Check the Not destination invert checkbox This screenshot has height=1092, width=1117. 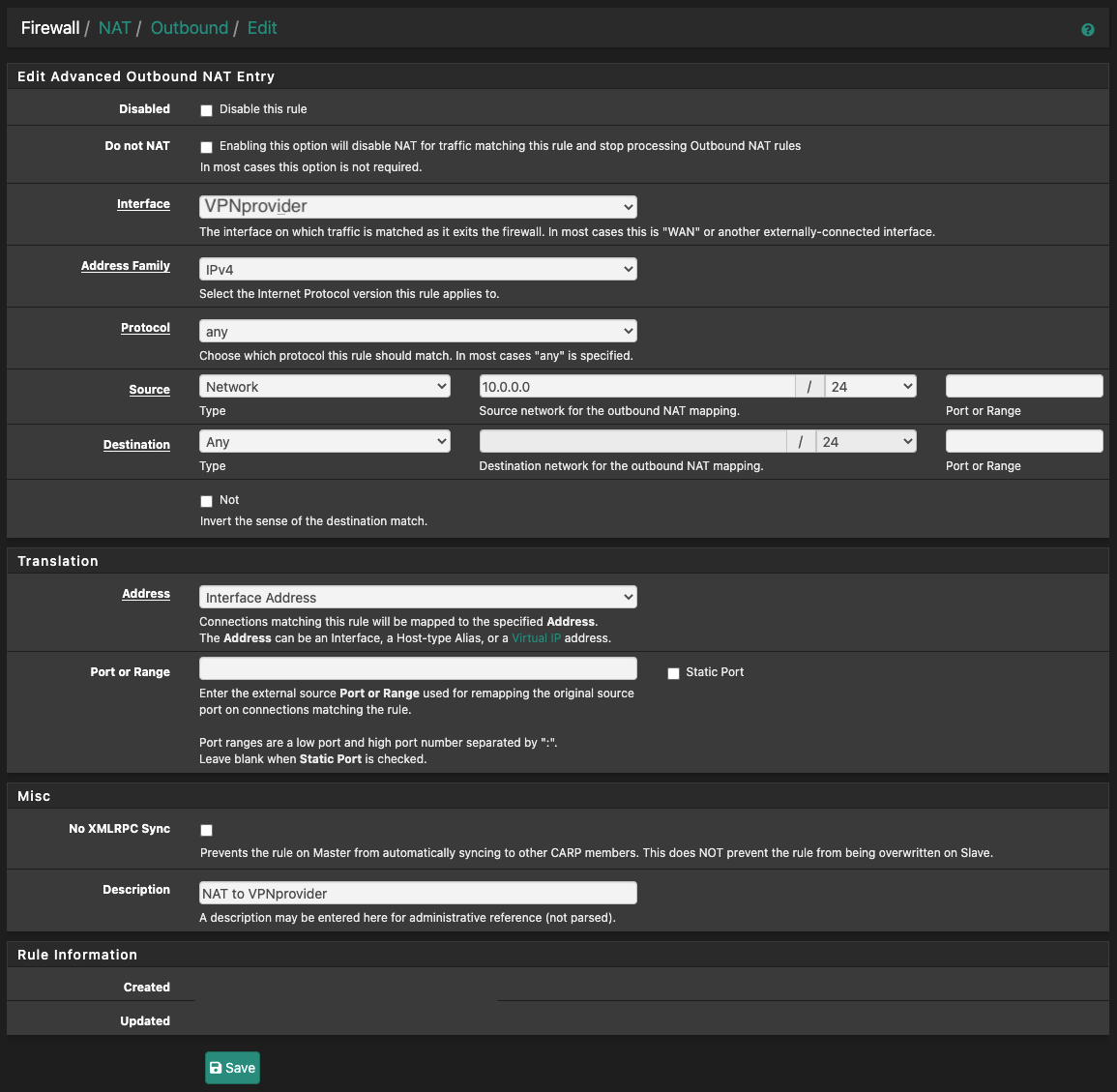coord(206,501)
